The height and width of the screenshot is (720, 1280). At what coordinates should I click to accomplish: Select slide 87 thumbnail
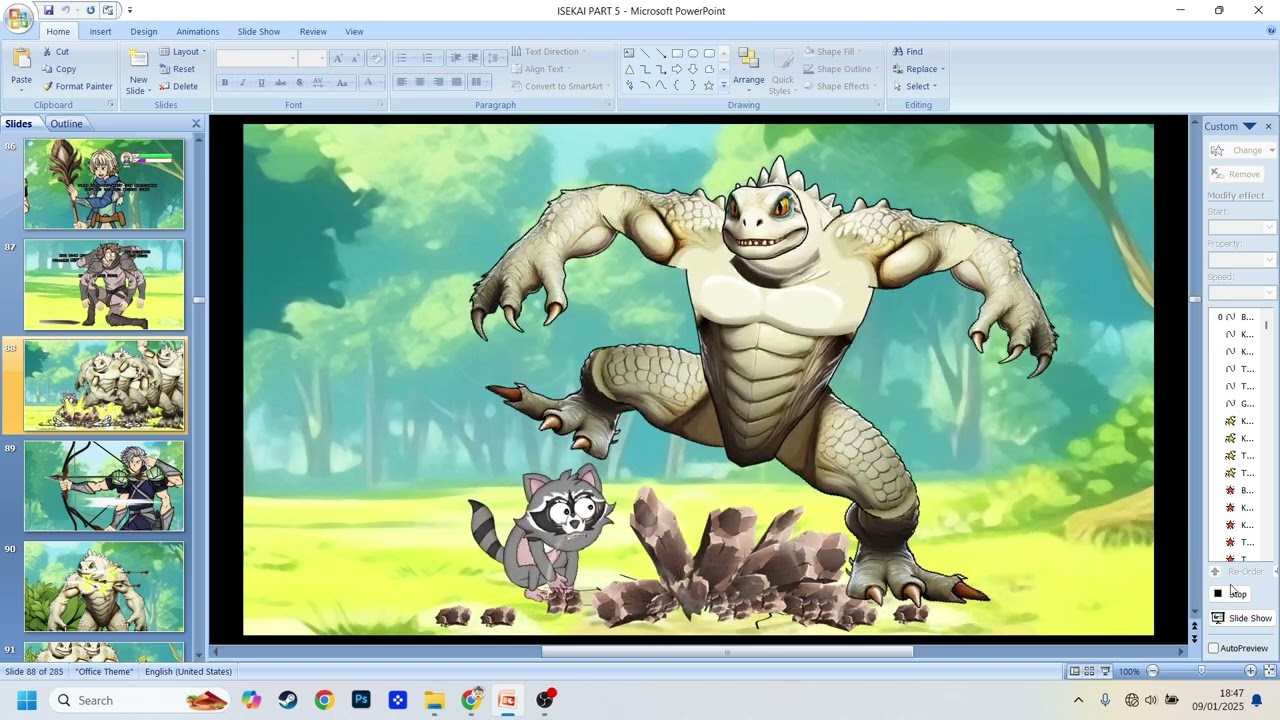[104, 285]
